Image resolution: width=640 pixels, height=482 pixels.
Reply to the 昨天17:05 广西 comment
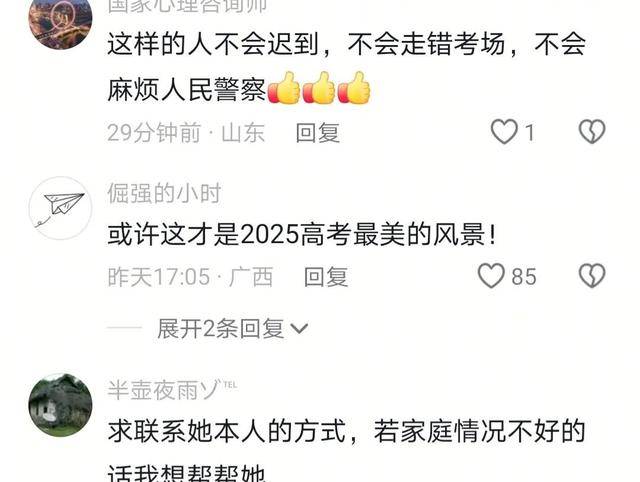pos(326,277)
